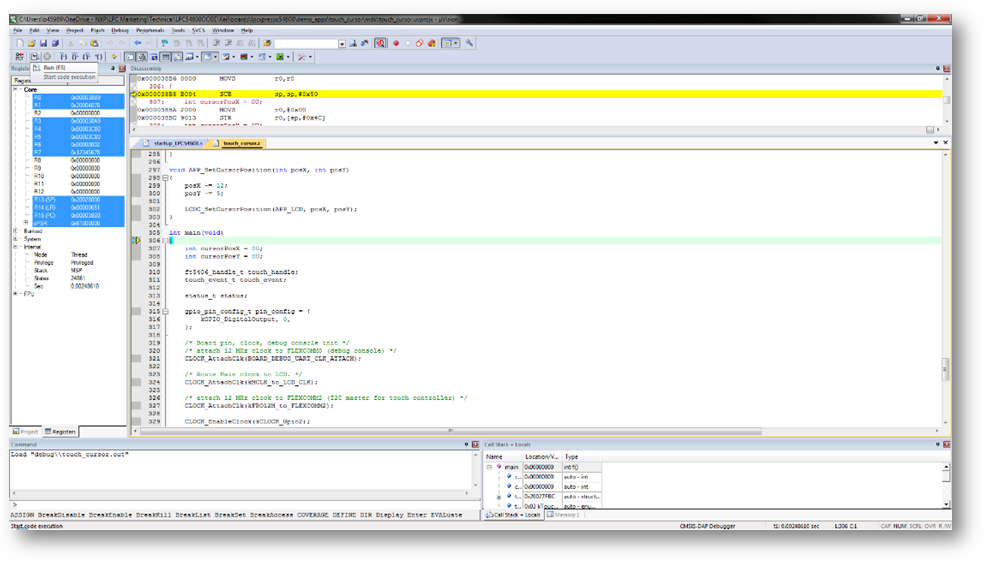Toggle the Registers window toolbar button
Image resolution: width=985 pixels, height=569 pixels.
pyautogui.click(x=166, y=57)
